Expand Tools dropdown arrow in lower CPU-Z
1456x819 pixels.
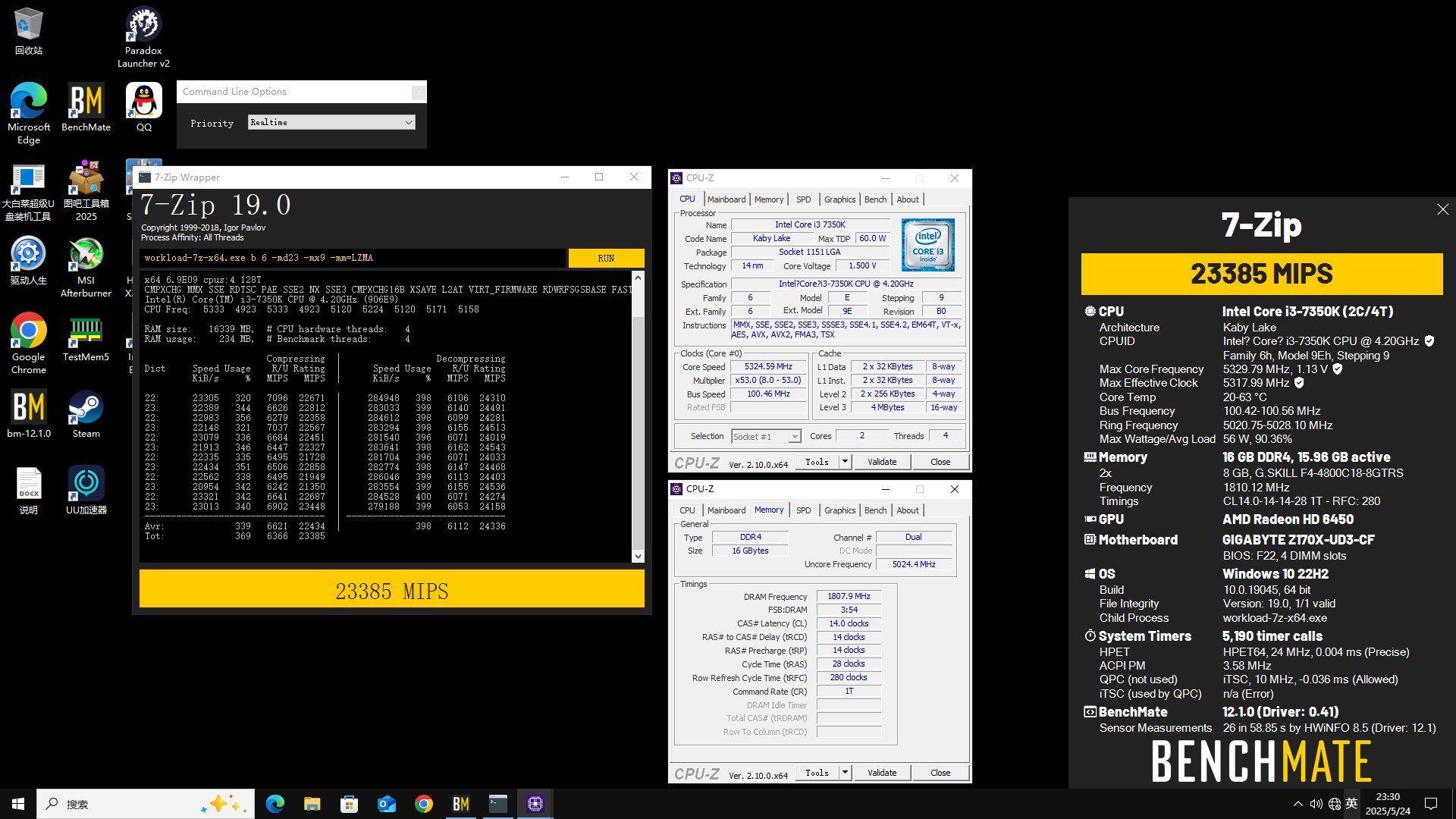pos(845,772)
